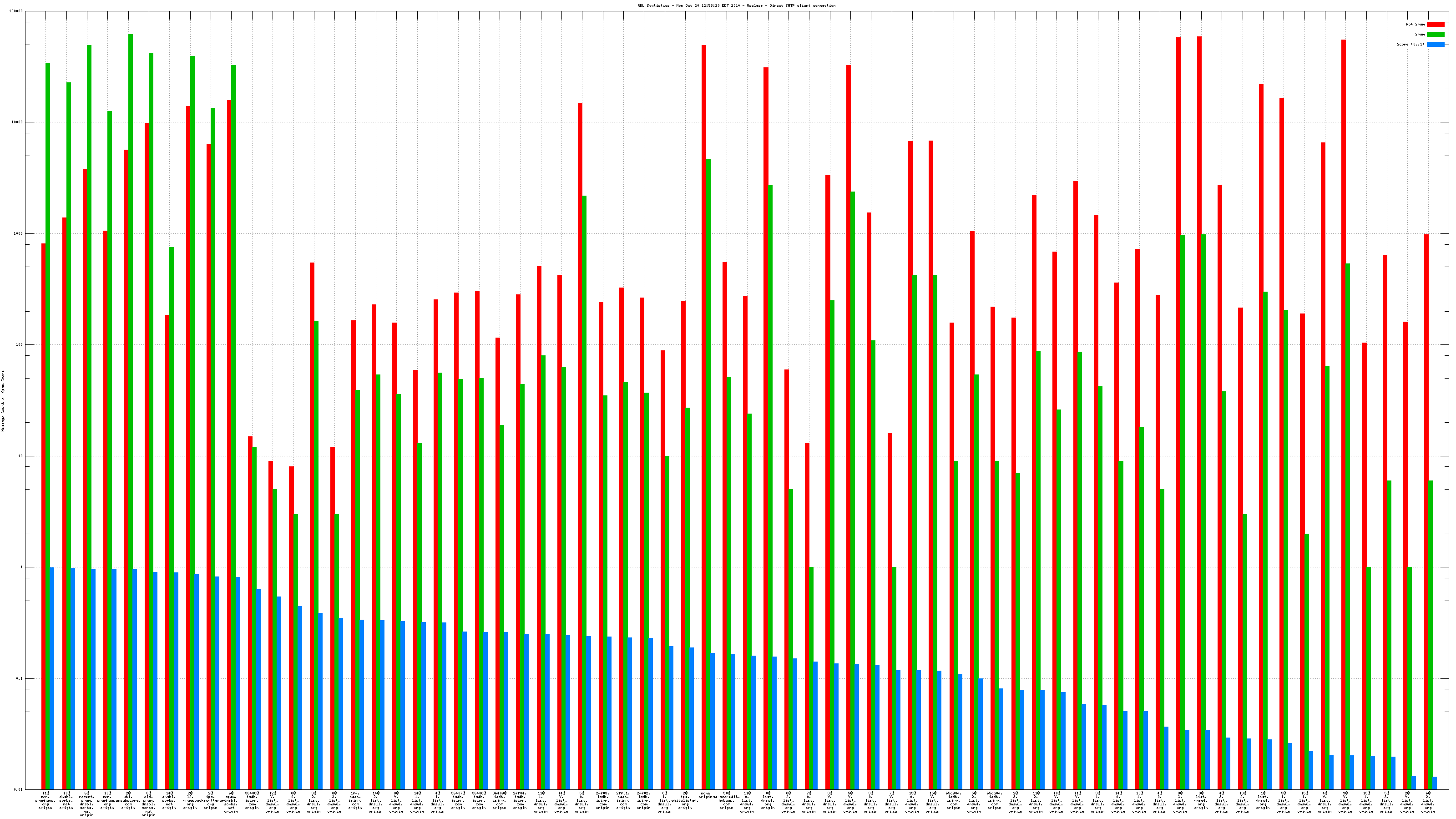The height and width of the screenshot is (819, 1456).
Task: Click the blue bar for first zen.spamhaus.org
Action: click(x=52, y=678)
